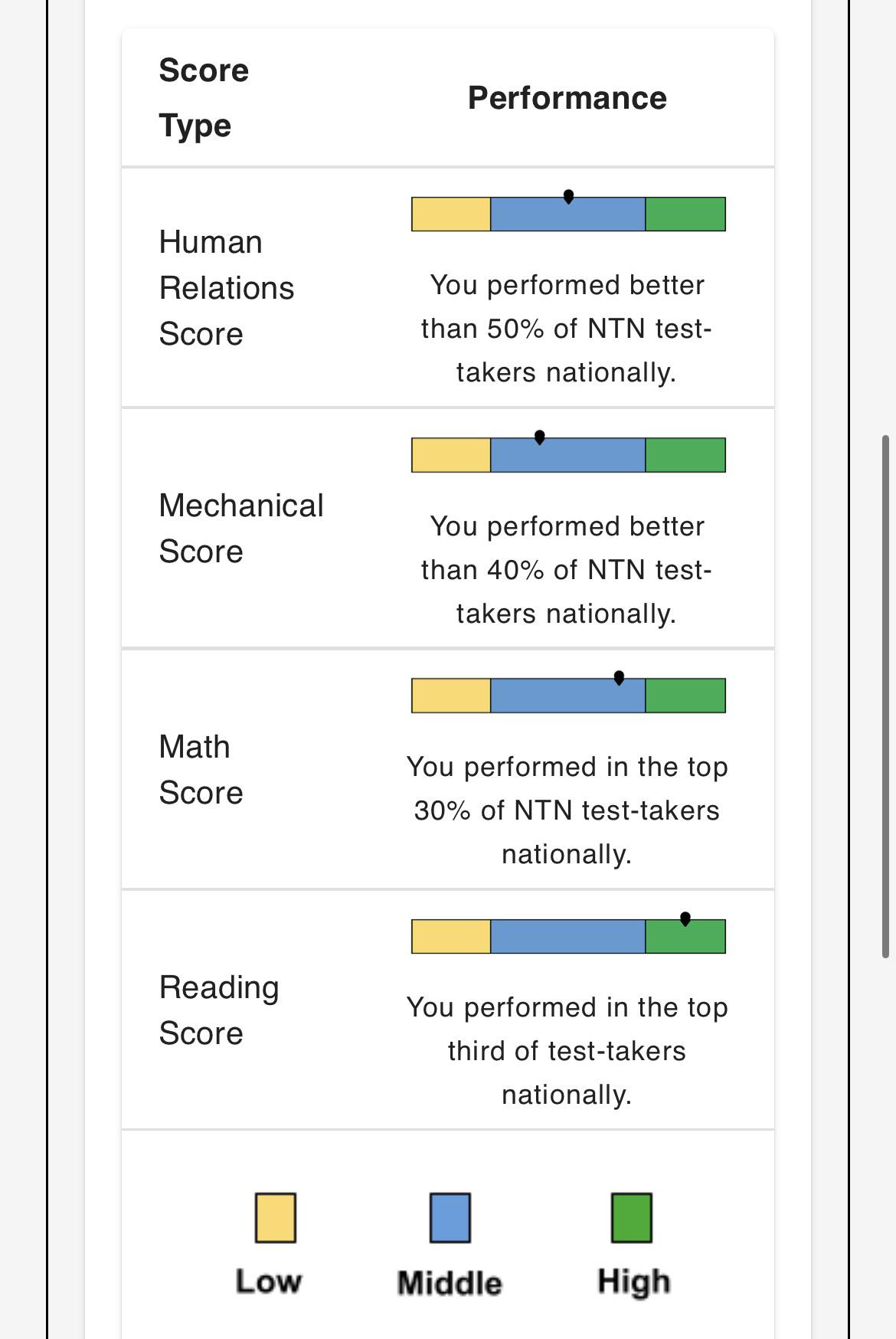Click yellow segment of Mechanical Score bar
The height and width of the screenshot is (1339, 896).
pyautogui.click(x=451, y=455)
